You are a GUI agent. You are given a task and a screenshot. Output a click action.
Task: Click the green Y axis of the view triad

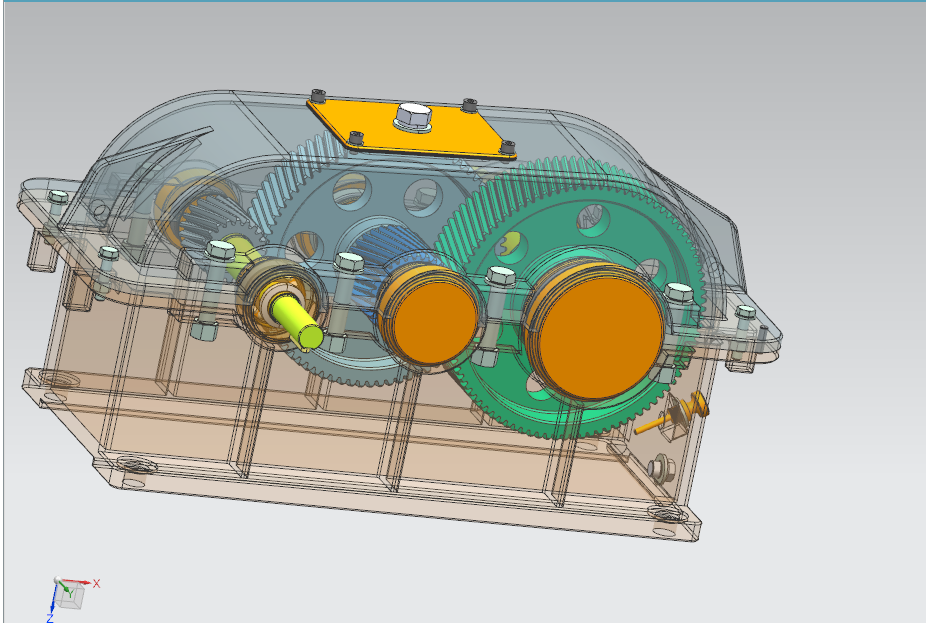pyautogui.click(x=66, y=587)
